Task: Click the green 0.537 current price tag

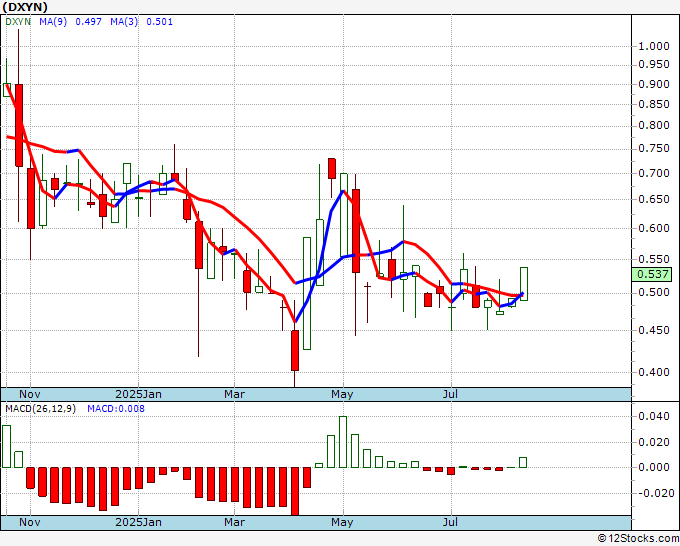Action: 653,274
